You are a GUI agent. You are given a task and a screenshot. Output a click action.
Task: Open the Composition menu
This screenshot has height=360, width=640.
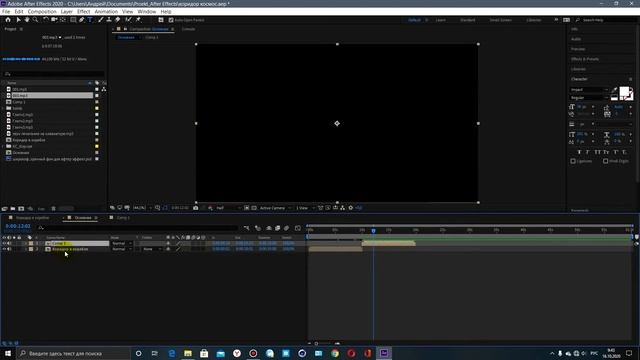[42, 11]
